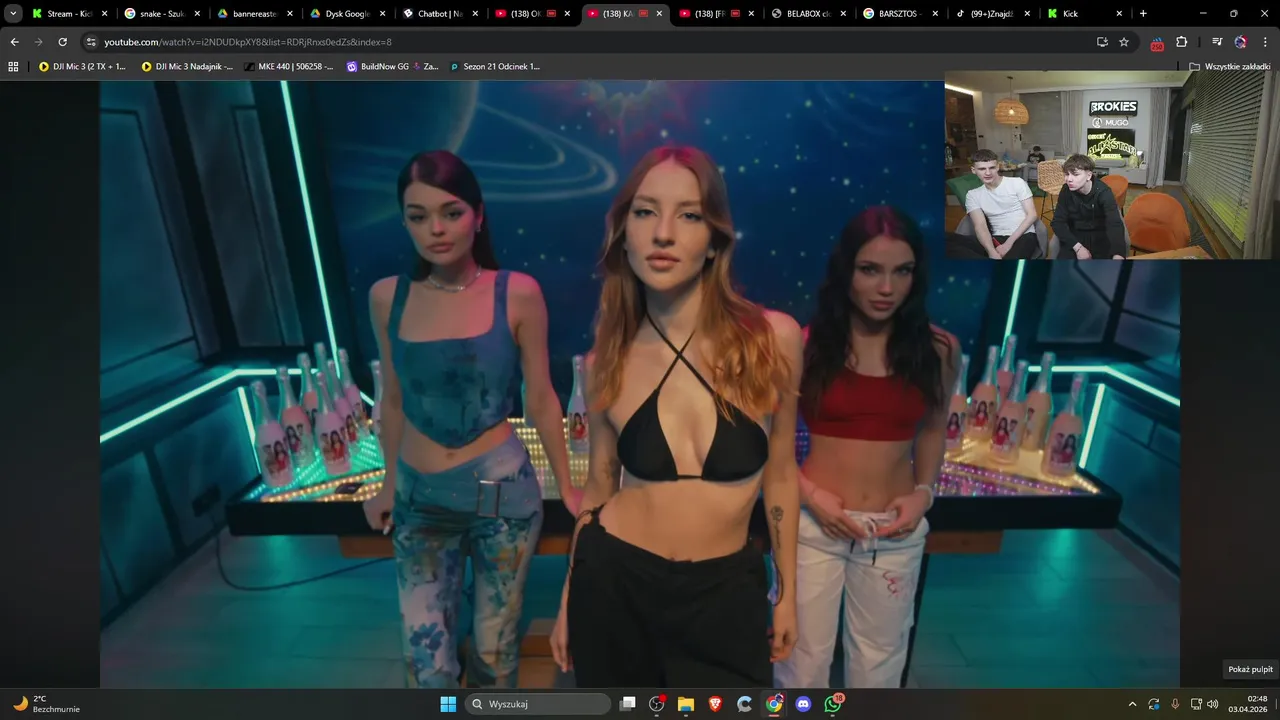Open the Extensions puzzle menu
The height and width of the screenshot is (720, 1280).
click(x=1181, y=42)
